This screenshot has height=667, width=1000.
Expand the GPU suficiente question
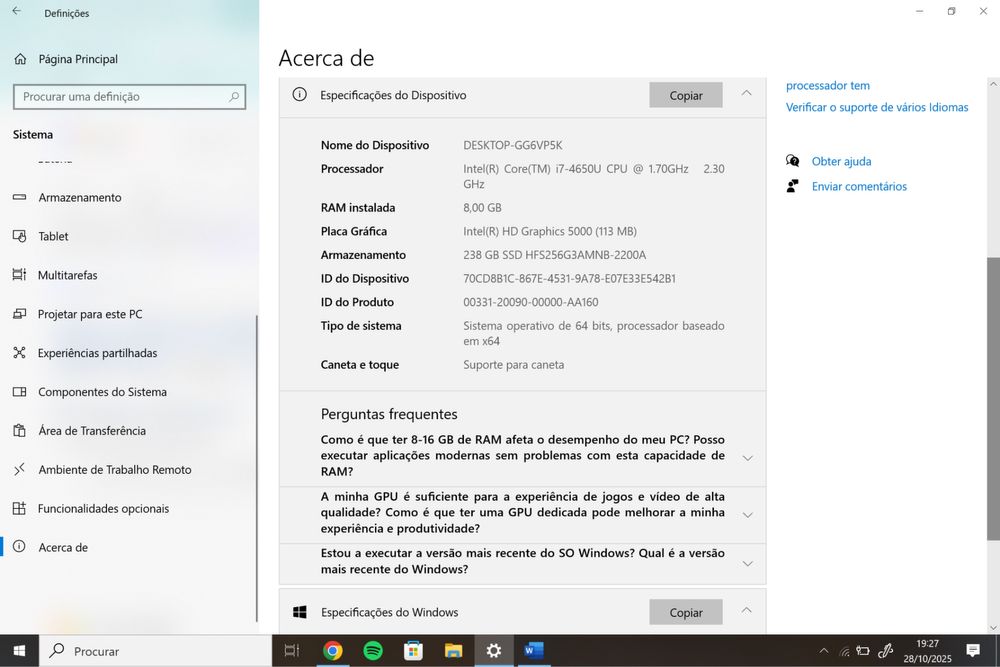tap(747, 515)
